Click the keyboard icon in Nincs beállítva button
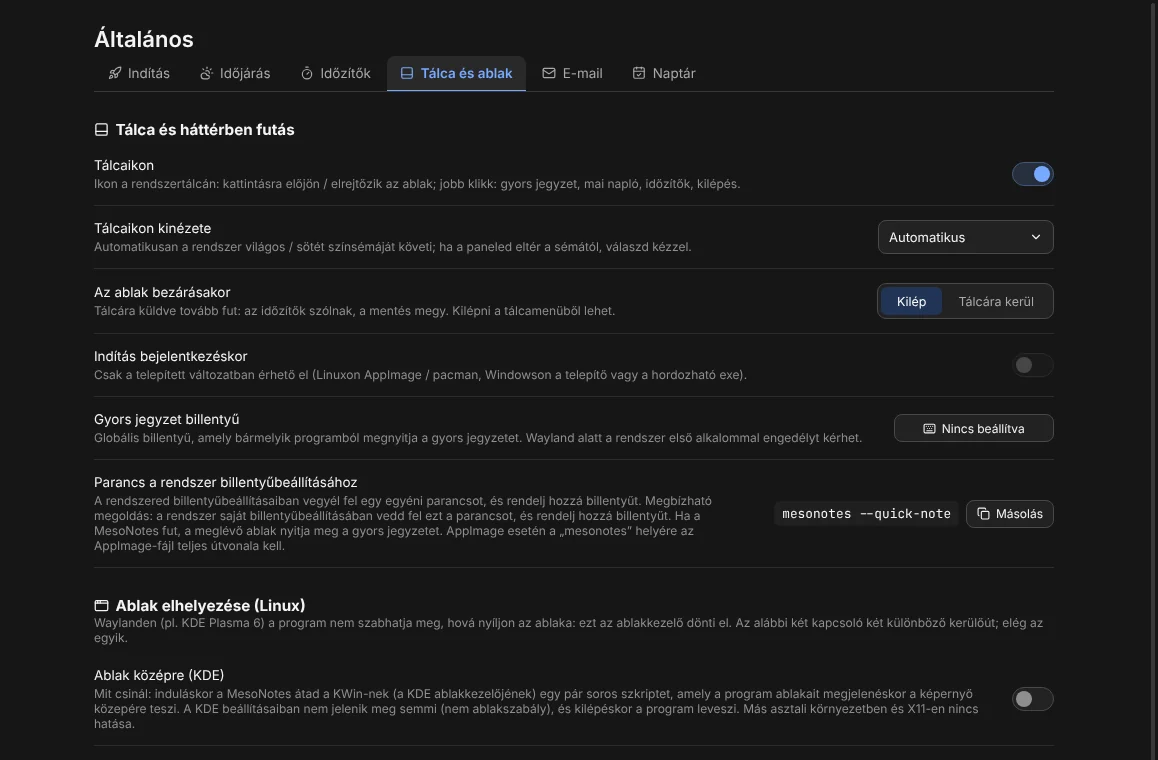Image resolution: width=1158 pixels, height=760 pixels. pos(929,428)
